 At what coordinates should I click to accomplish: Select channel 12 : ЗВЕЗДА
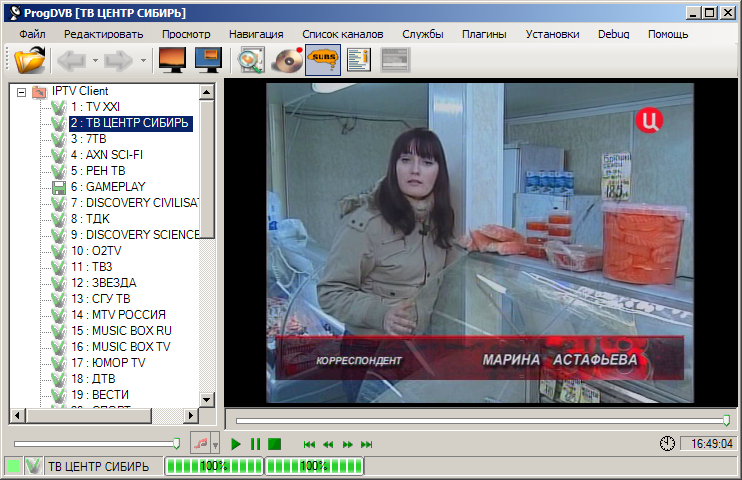104,283
